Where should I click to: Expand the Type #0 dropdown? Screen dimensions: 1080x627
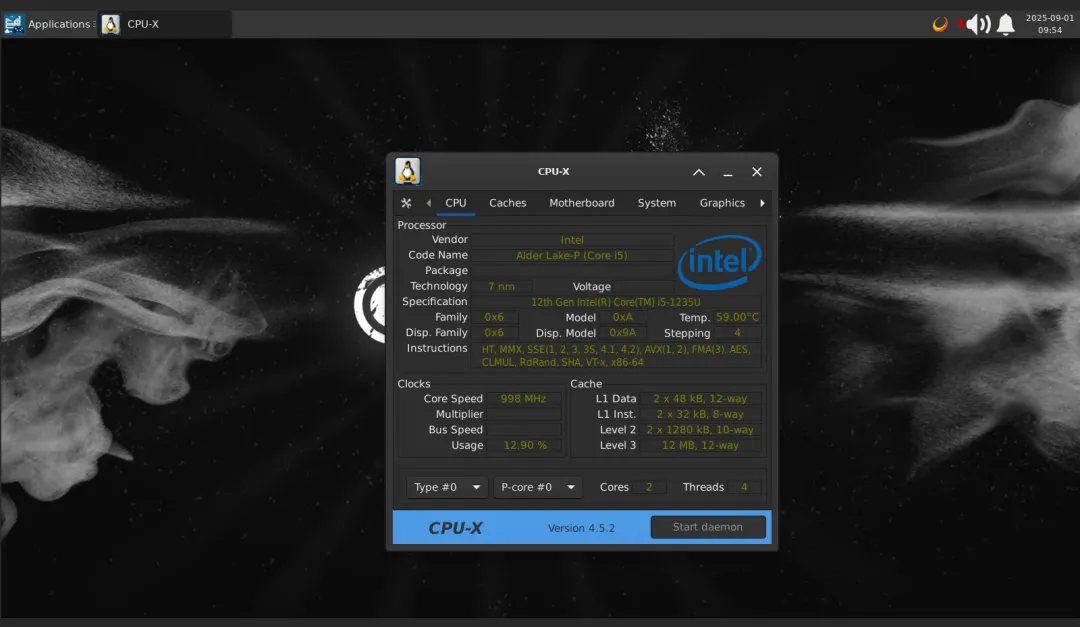pos(448,487)
